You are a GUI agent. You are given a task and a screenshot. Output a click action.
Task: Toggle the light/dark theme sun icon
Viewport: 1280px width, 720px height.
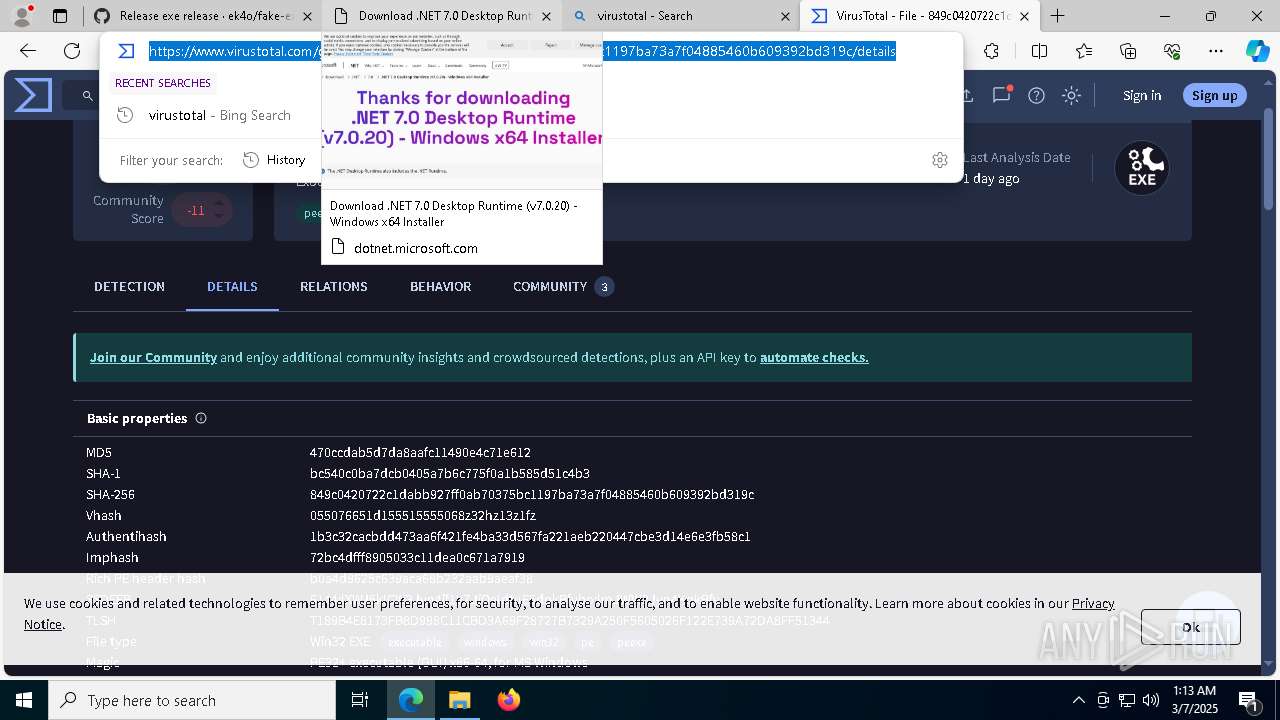tap(1072, 95)
